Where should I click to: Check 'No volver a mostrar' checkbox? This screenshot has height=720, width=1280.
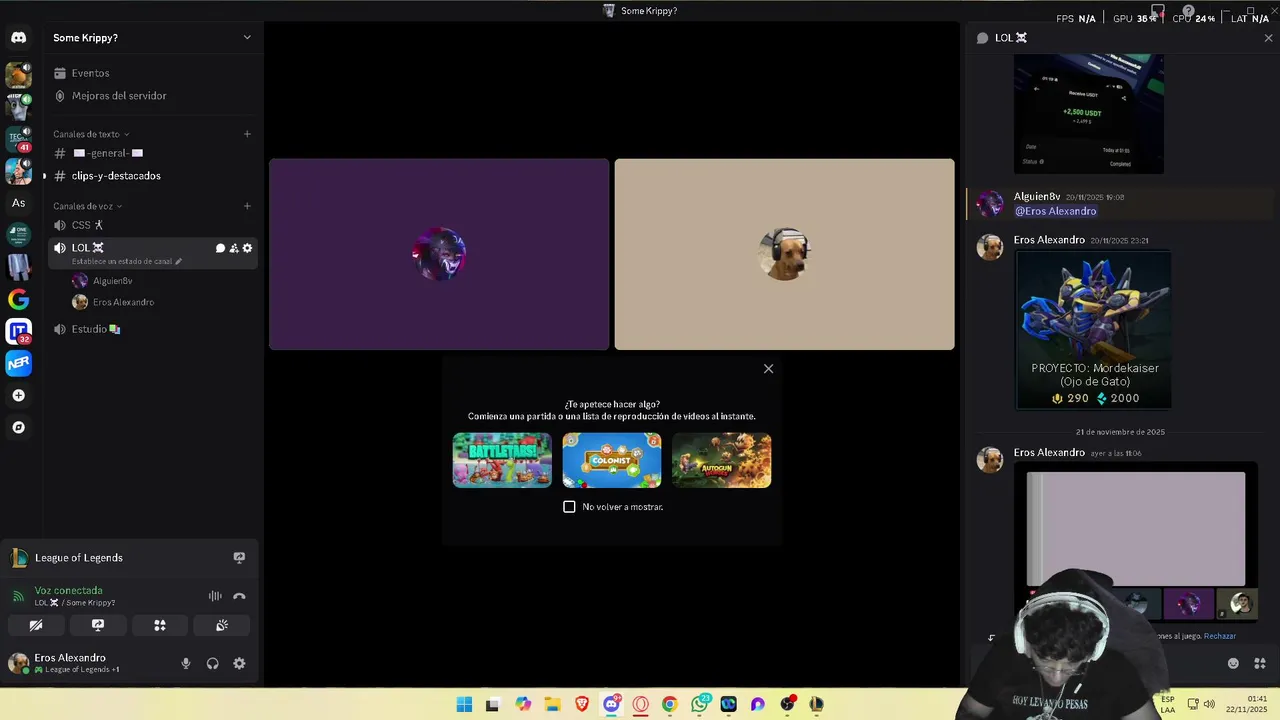point(569,507)
